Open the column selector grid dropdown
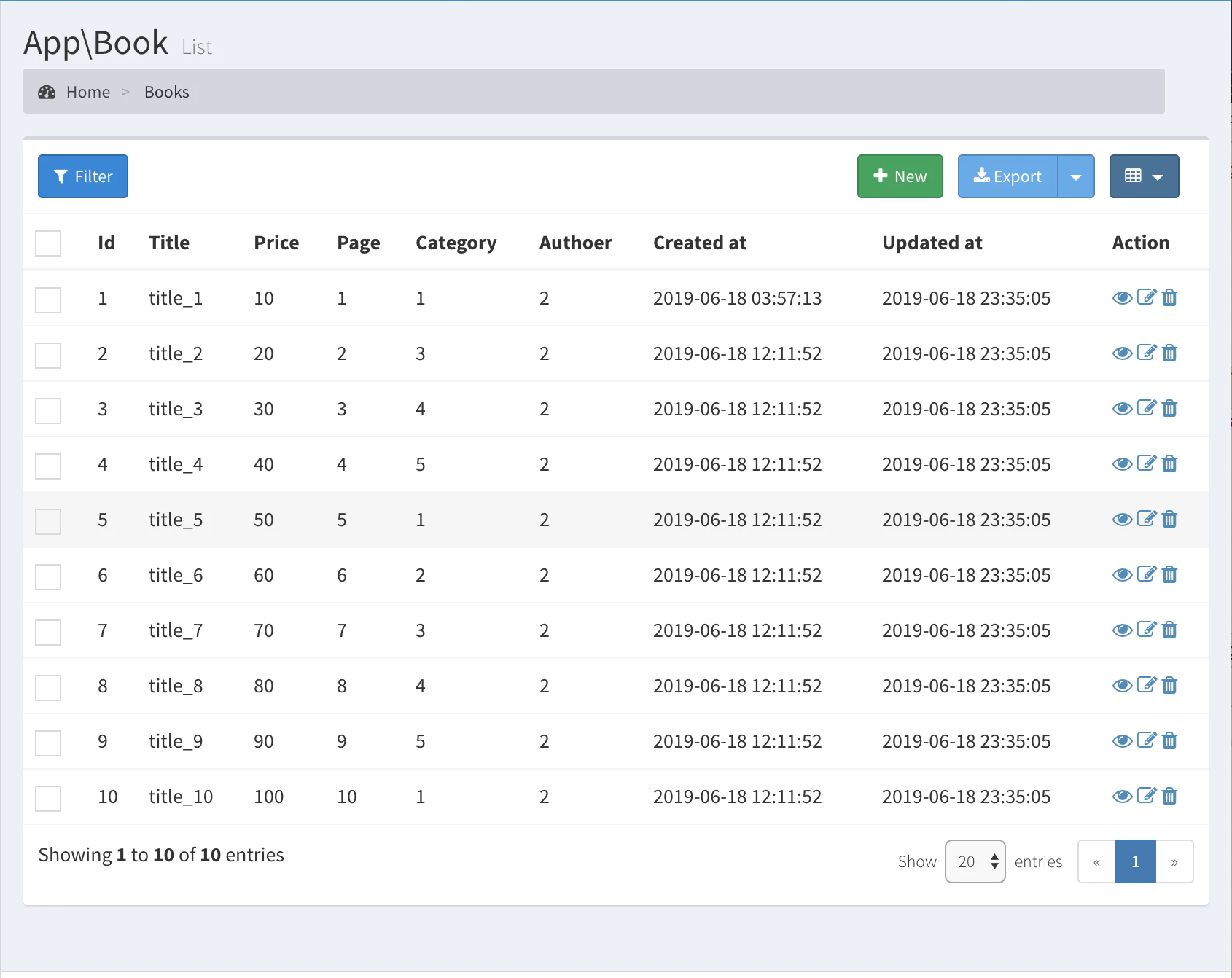This screenshot has height=978, width=1232. (x=1144, y=176)
